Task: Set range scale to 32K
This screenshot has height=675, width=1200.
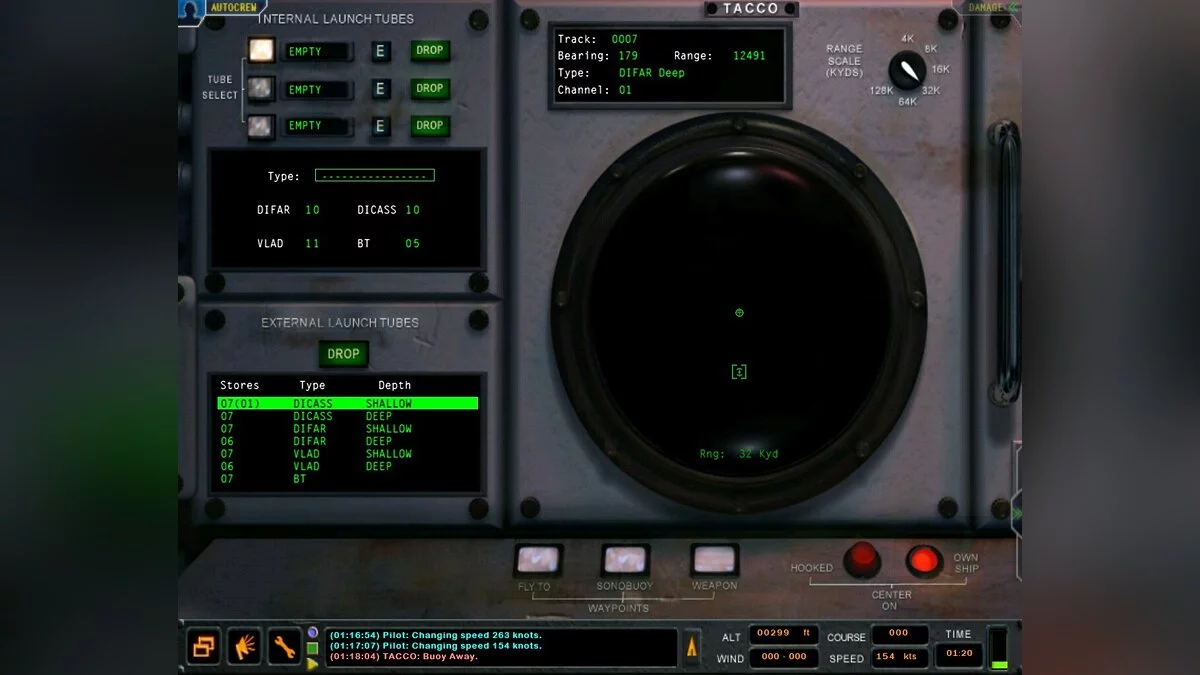Action: 931,90
